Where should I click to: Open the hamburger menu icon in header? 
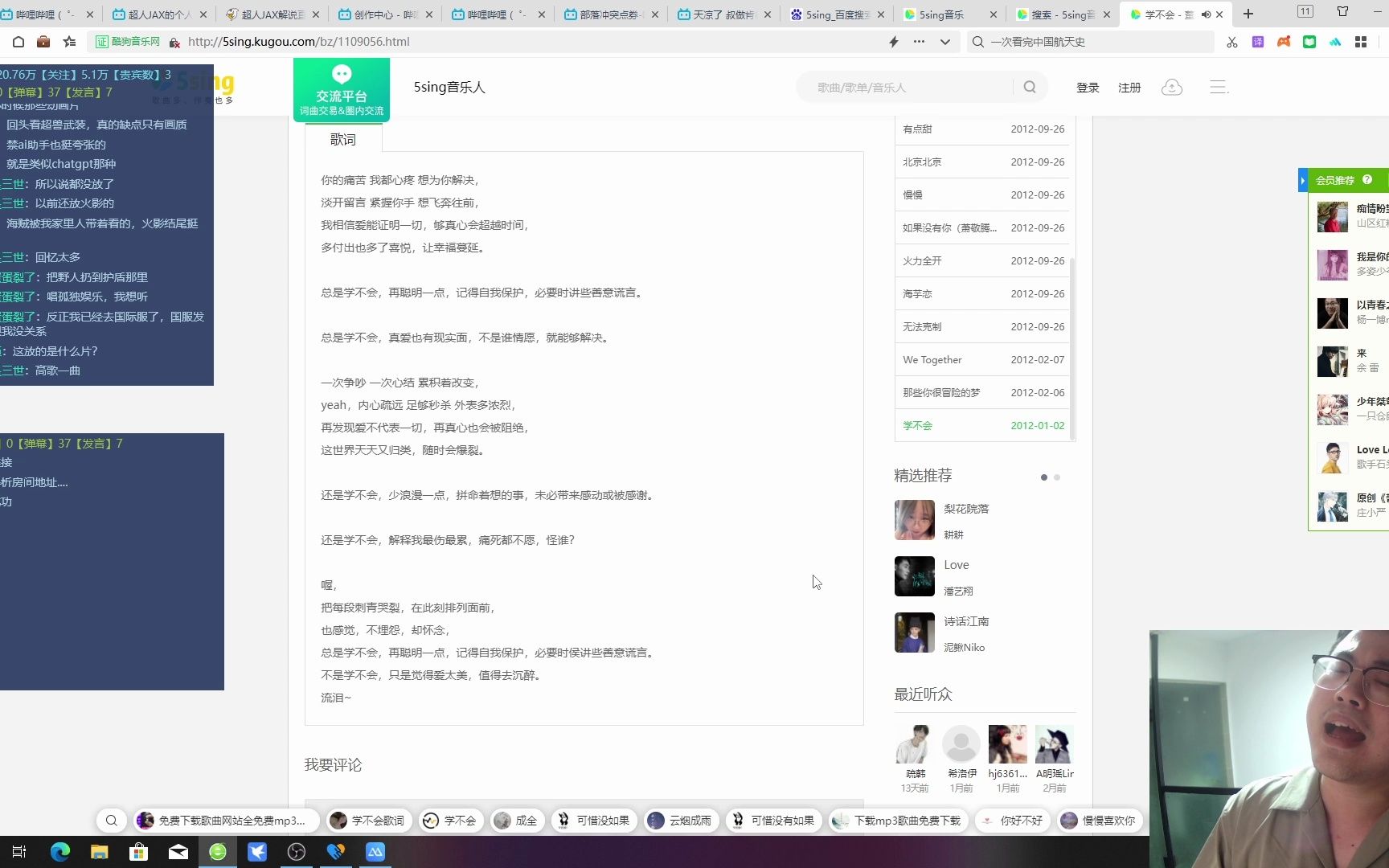[x=1219, y=87]
